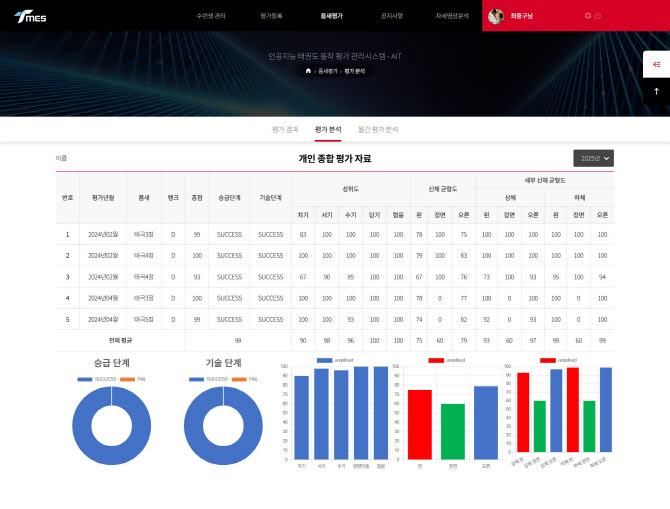The height and width of the screenshot is (509, 670).
Task: Click the user profile avatar
Action: coord(495,16)
